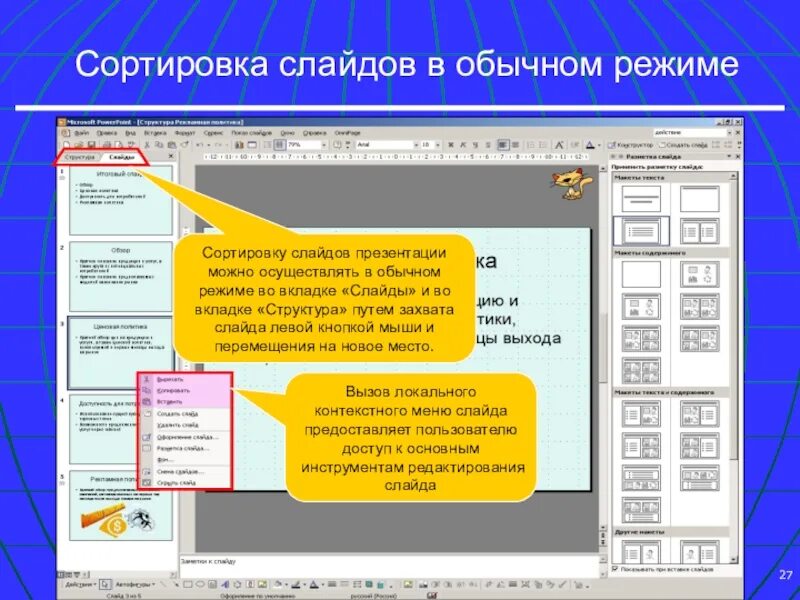Image resolution: width=800 pixels, height=600 pixels.
Task: Open the Arial font name dropdown
Action: (x=416, y=145)
